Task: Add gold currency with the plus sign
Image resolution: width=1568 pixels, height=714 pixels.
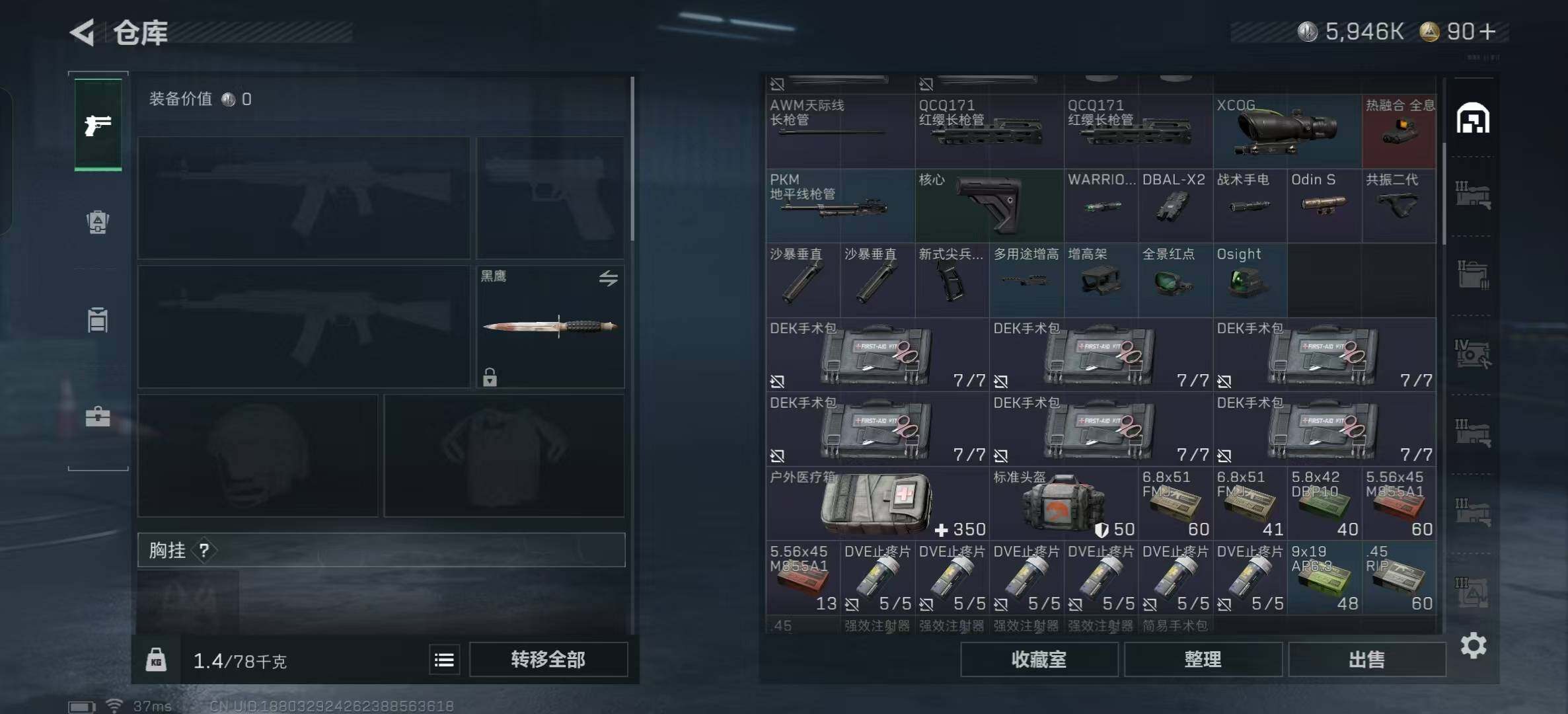Action: tap(1487, 32)
